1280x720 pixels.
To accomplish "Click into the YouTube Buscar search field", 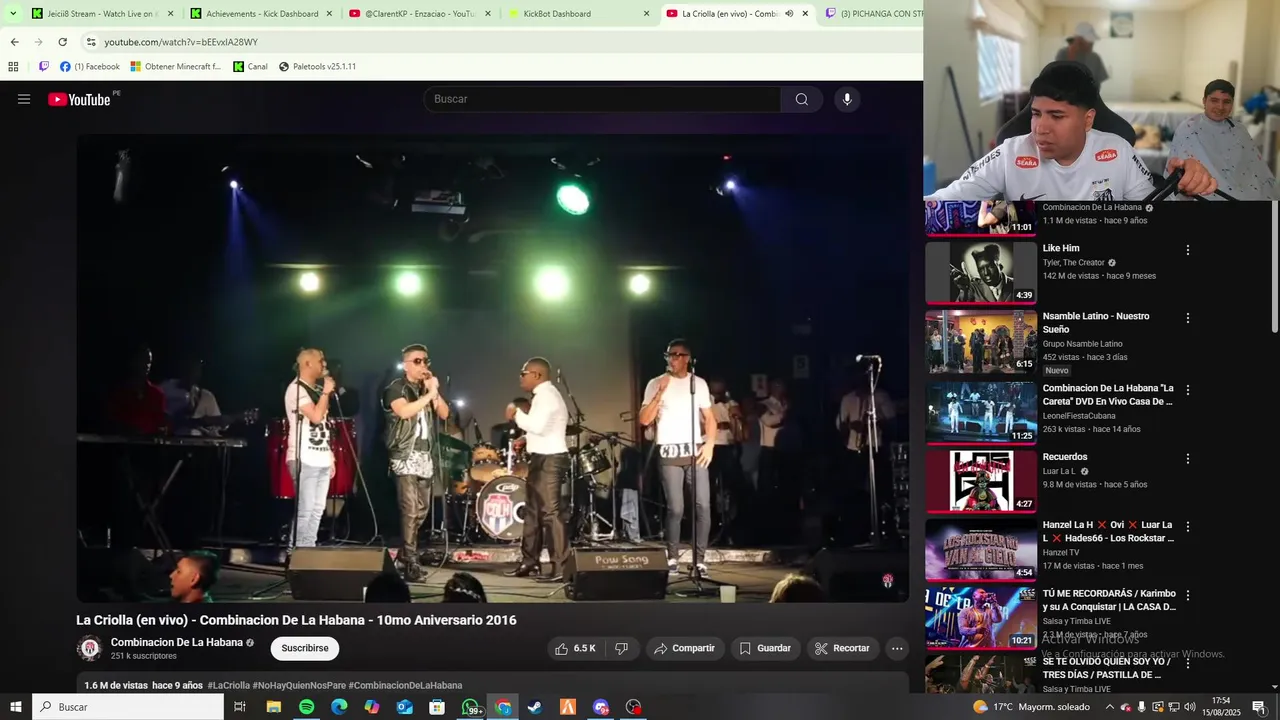I will [603, 99].
